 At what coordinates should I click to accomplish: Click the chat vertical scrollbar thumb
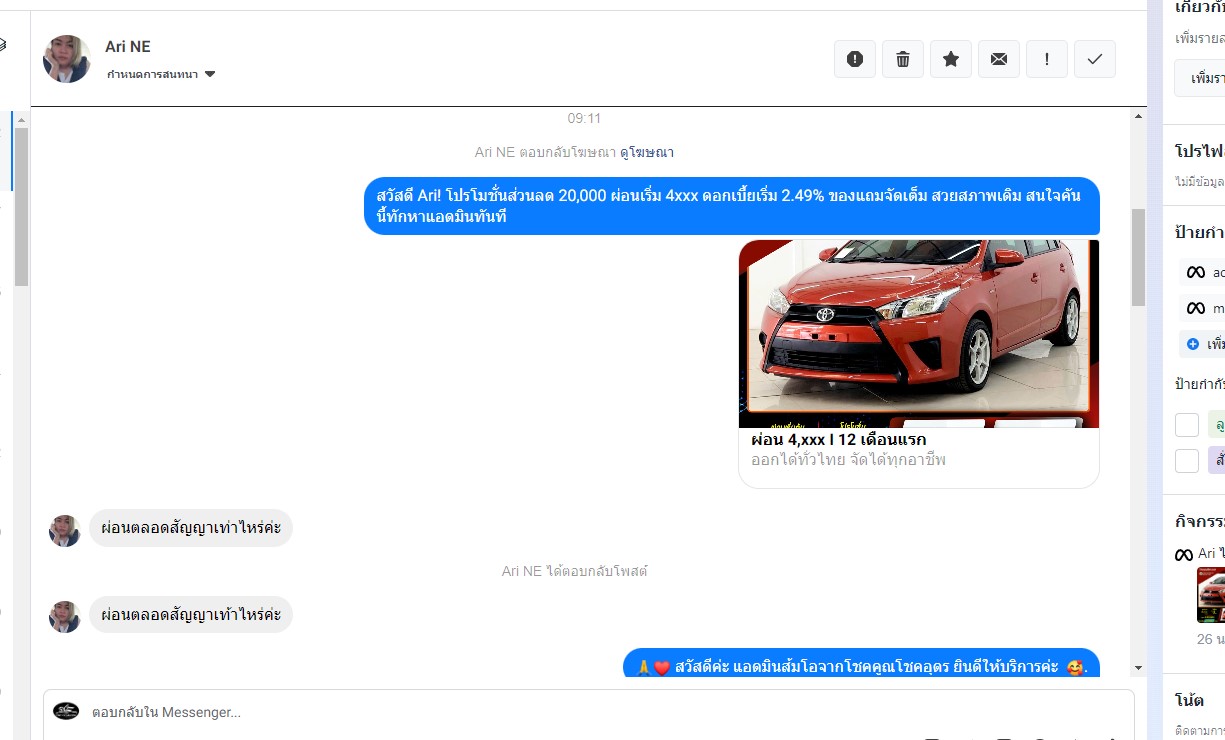click(x=1138, y=257)
